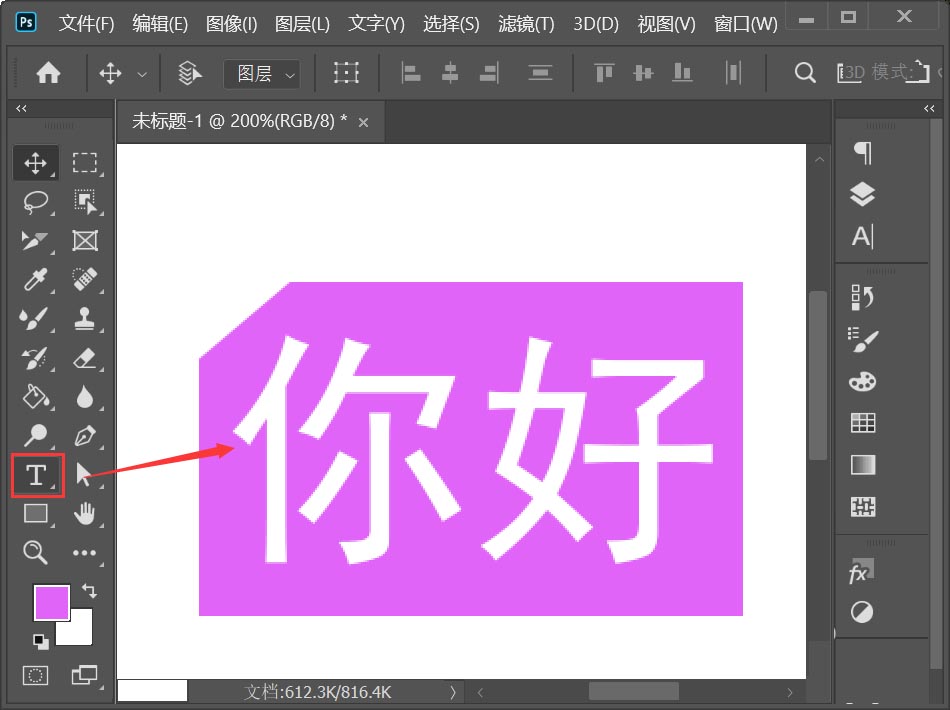The height and width of the screenshot is (710, 950).
Task: Open the Swatches color palette panel
Action: point(861,381)
